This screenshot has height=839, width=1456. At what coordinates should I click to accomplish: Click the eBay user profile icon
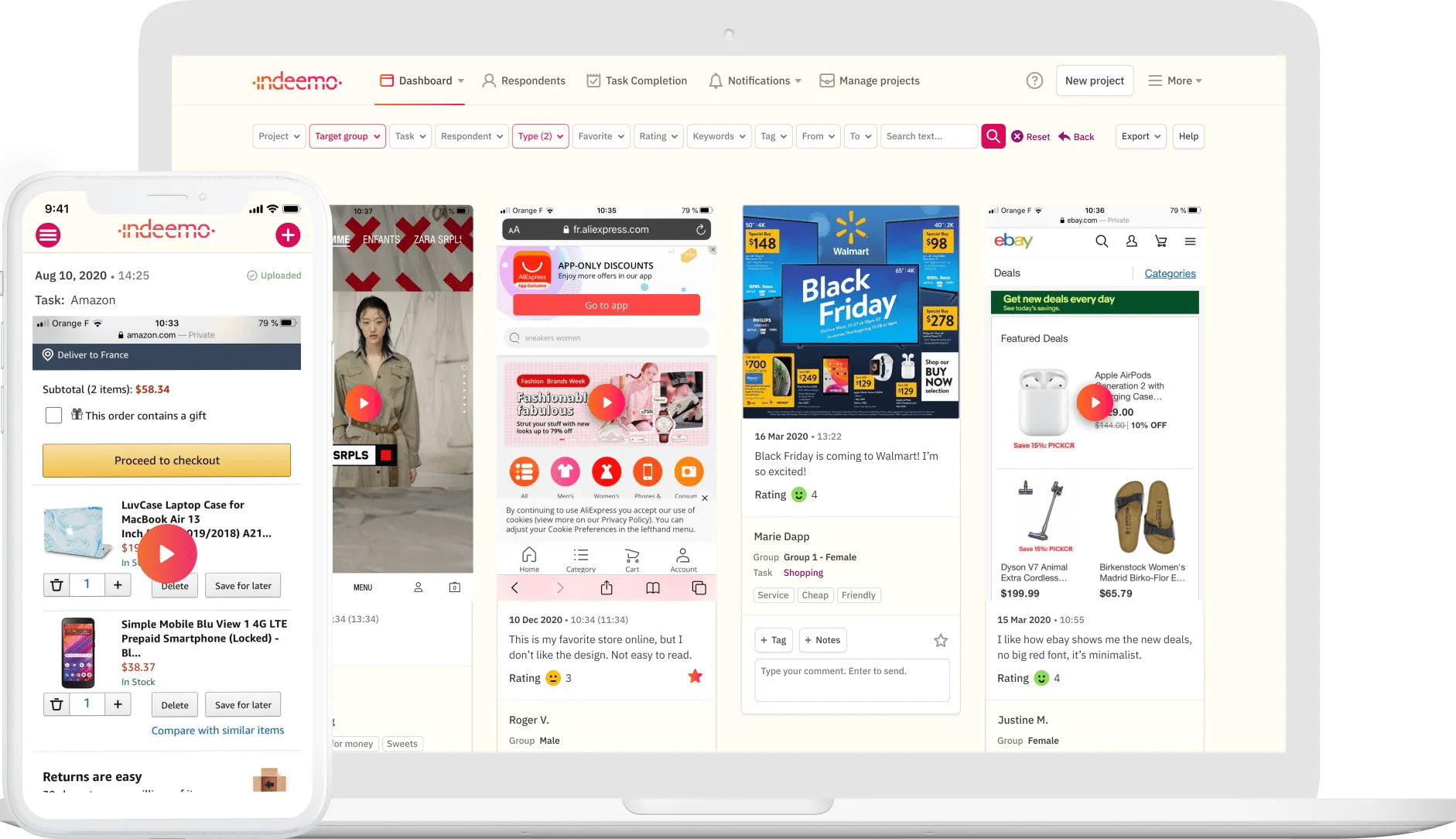[x=1131, y=241]
